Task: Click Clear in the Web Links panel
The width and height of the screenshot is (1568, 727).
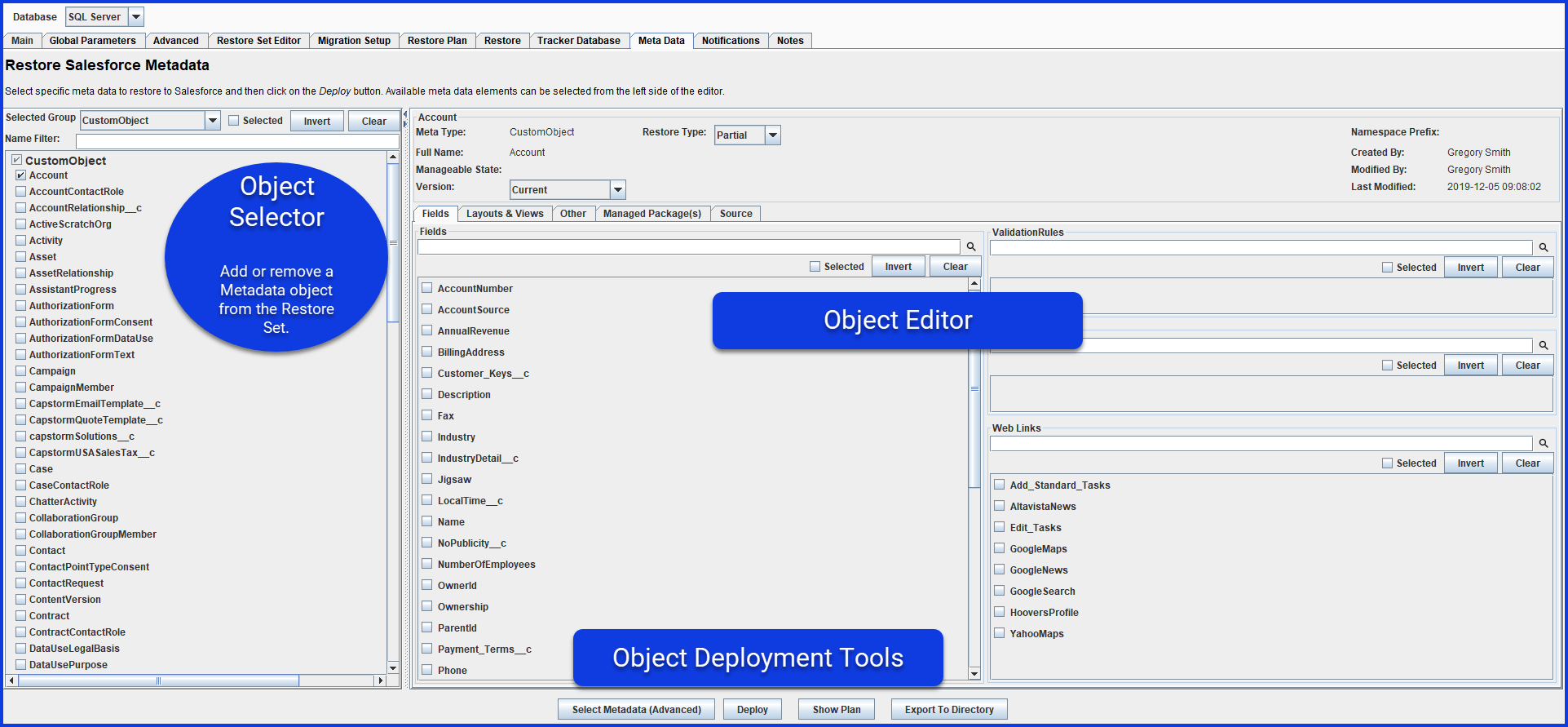Action: coord(1528,463)
